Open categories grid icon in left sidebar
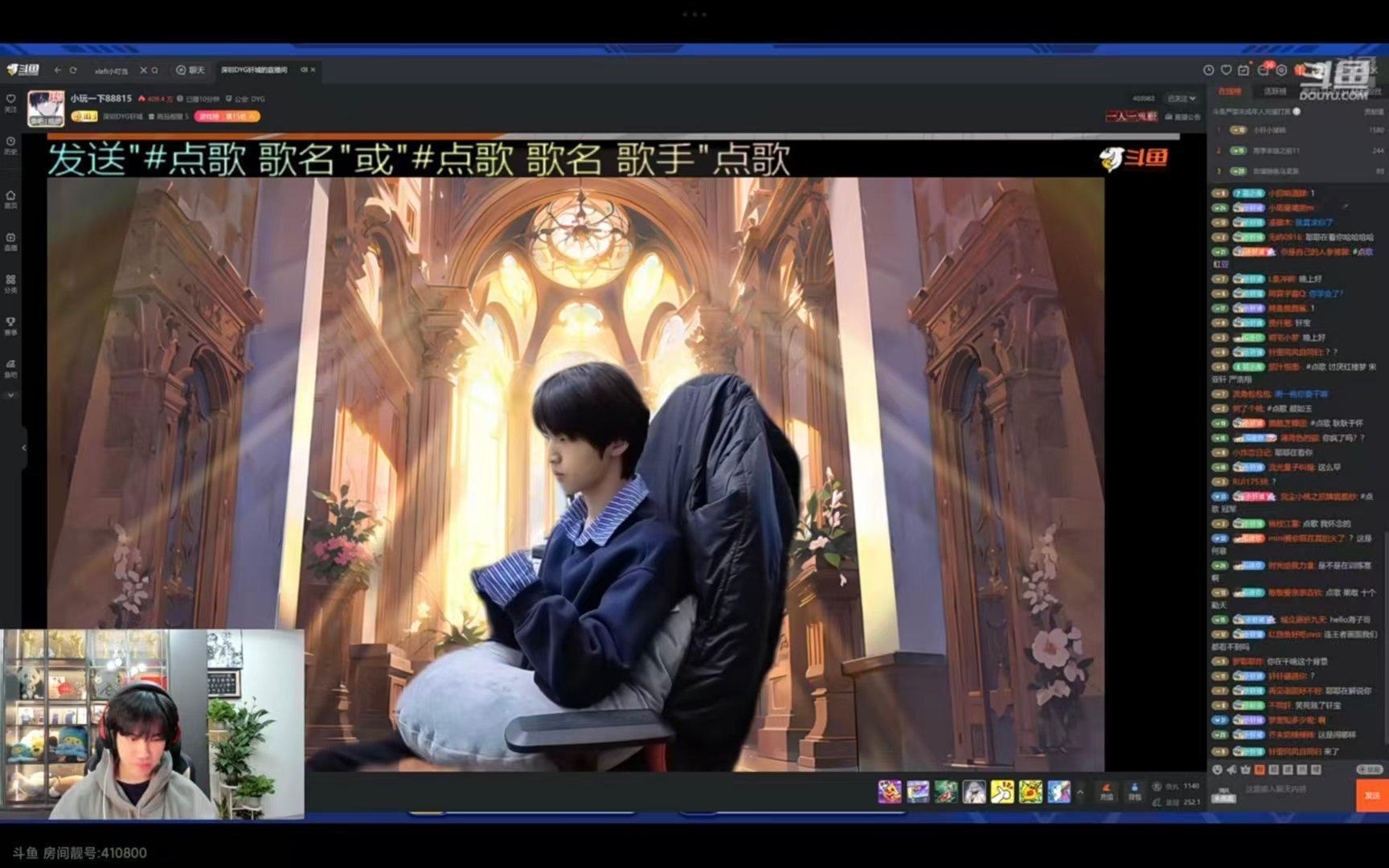The image size is (1389, 868). (x=10, y=284)
